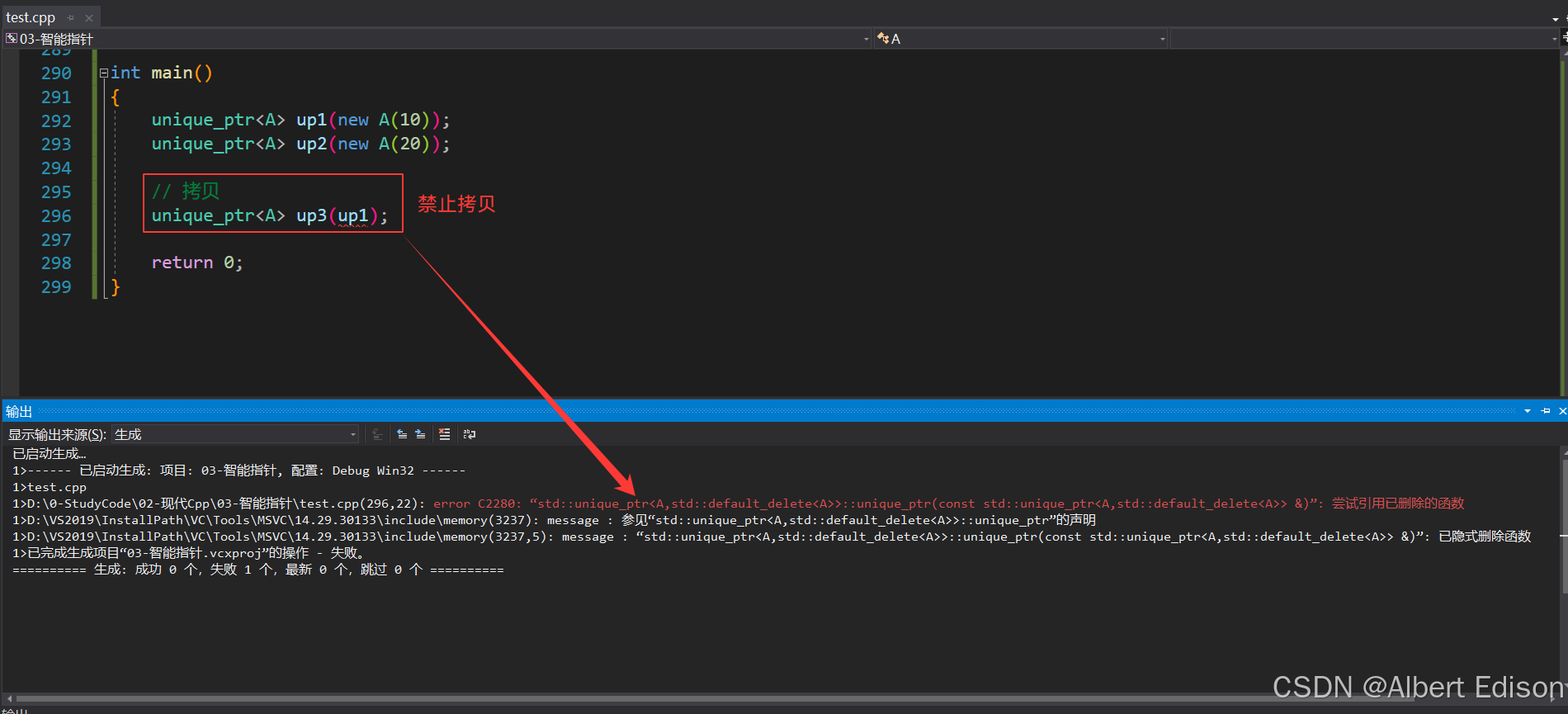This screenshot has height=714, width=1568.
Task: Open the empty member navigation dropdown
Action: coord(1365,39)
